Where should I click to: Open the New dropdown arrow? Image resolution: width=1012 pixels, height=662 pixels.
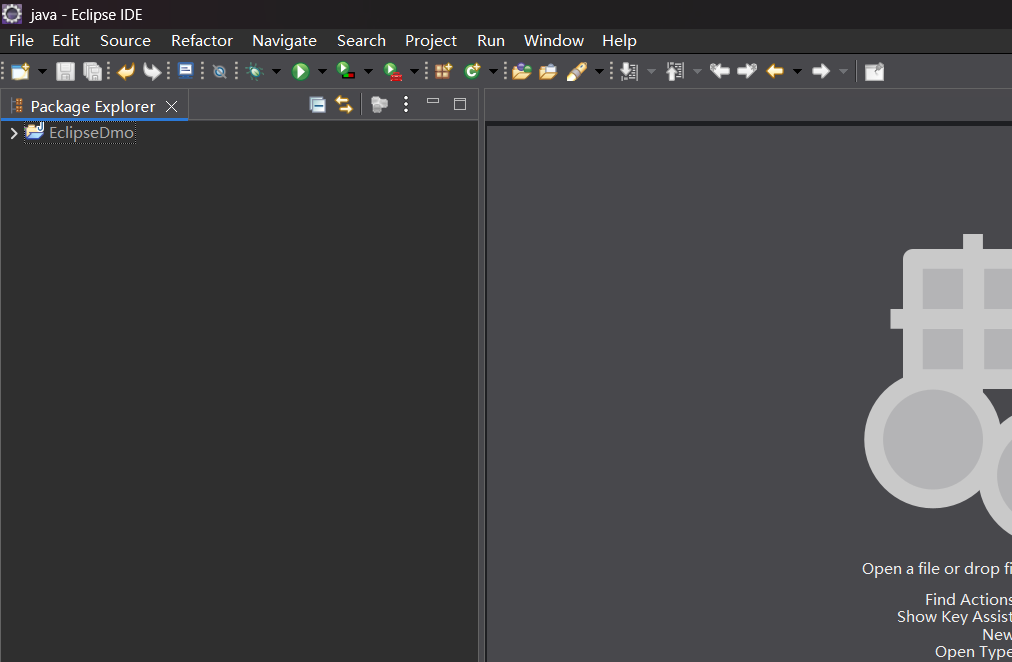click(x=42, y=71)
